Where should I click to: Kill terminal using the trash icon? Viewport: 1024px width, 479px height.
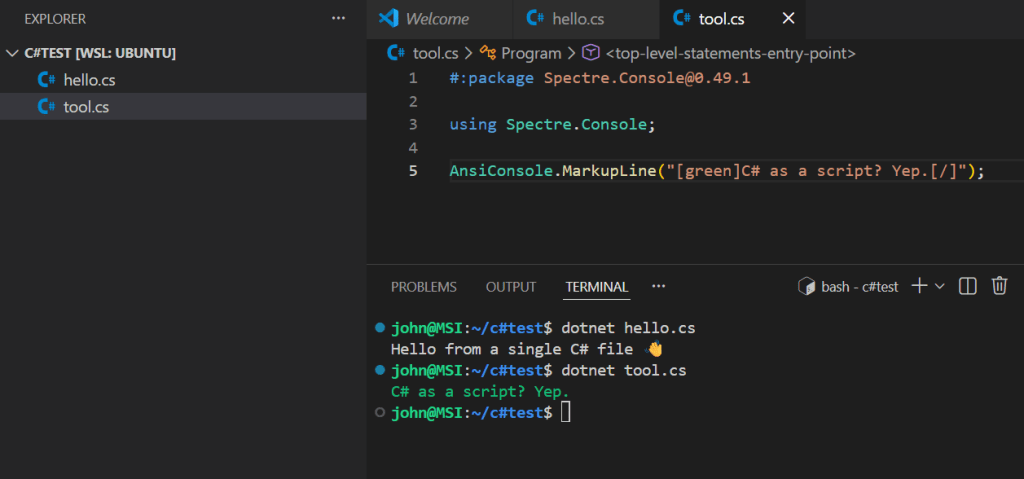tap(999, 286)
